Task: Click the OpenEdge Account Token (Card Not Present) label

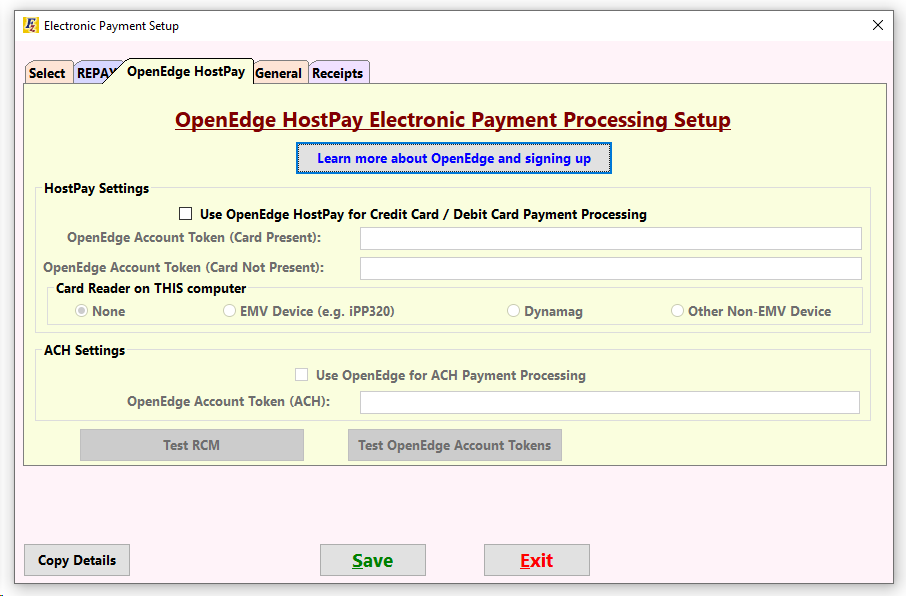Action: 184,268
